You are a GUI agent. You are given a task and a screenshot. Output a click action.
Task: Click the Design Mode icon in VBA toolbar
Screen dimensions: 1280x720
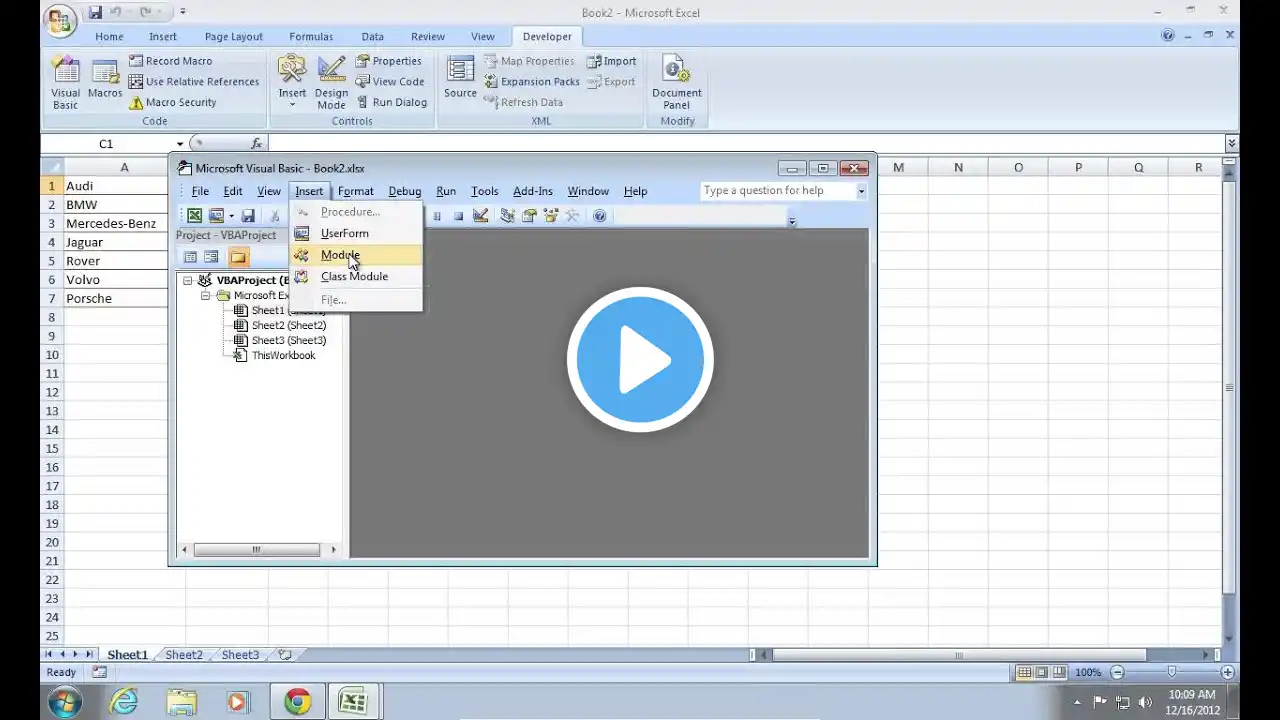pyautogui.click(x=481, y=216)
